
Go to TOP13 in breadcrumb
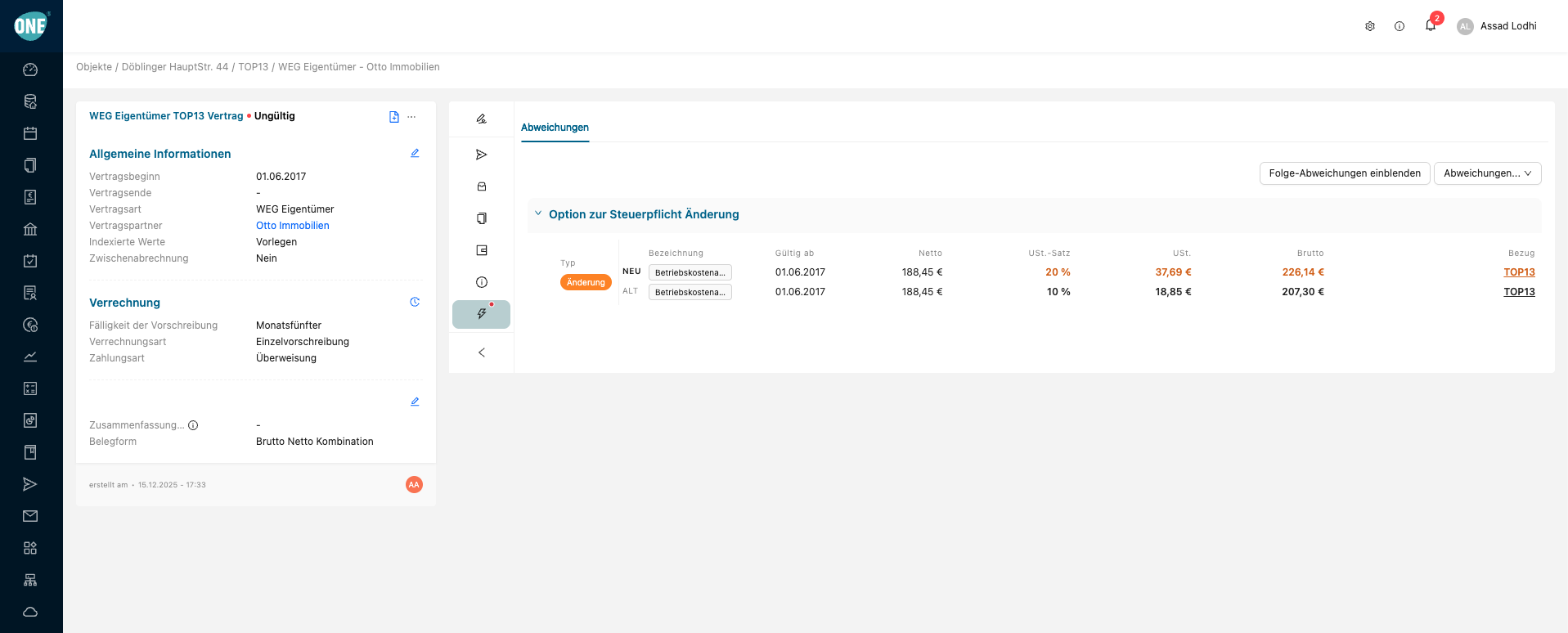tap(254, 67)
